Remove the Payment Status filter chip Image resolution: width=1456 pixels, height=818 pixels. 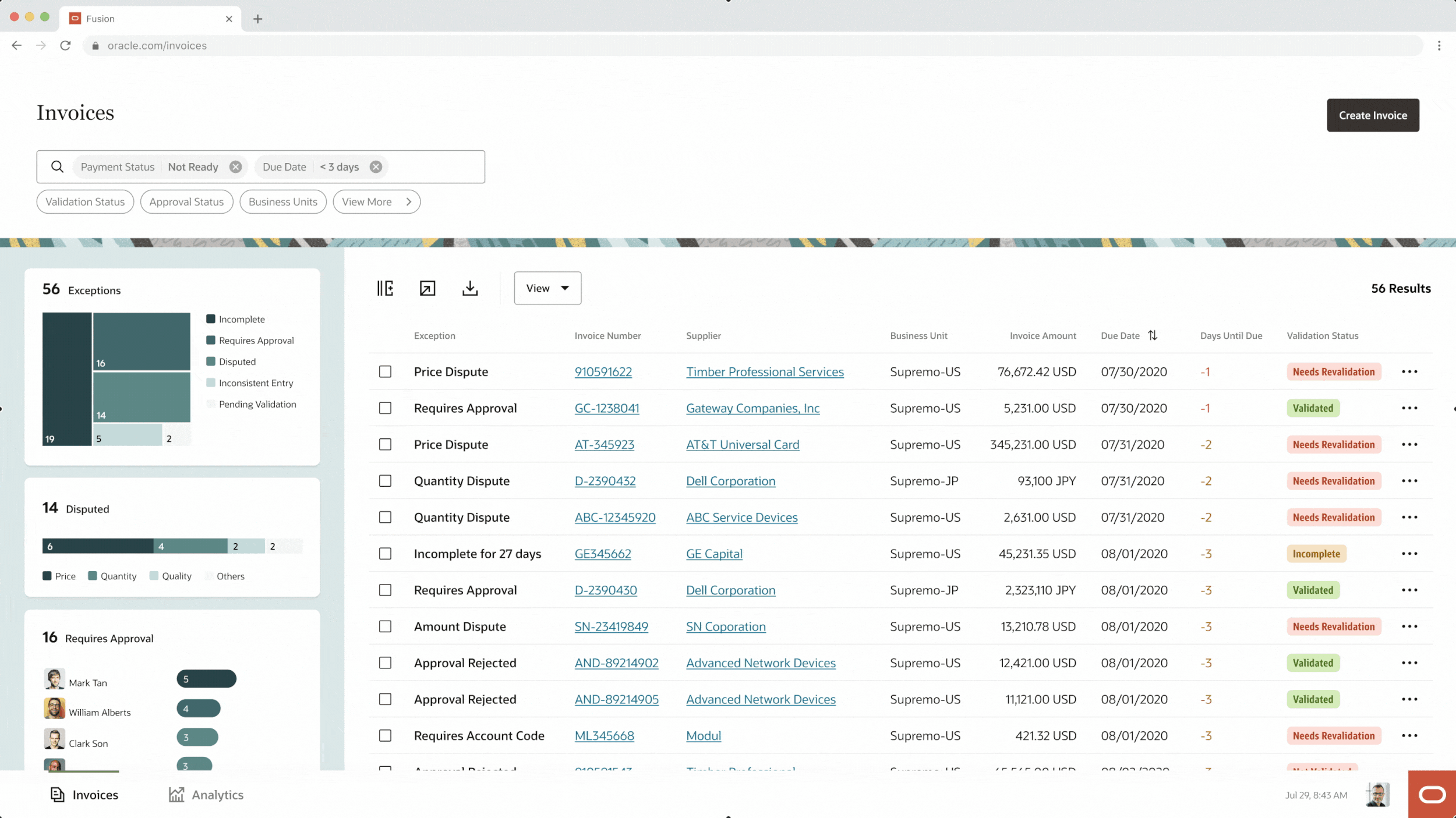click(235, 167)
